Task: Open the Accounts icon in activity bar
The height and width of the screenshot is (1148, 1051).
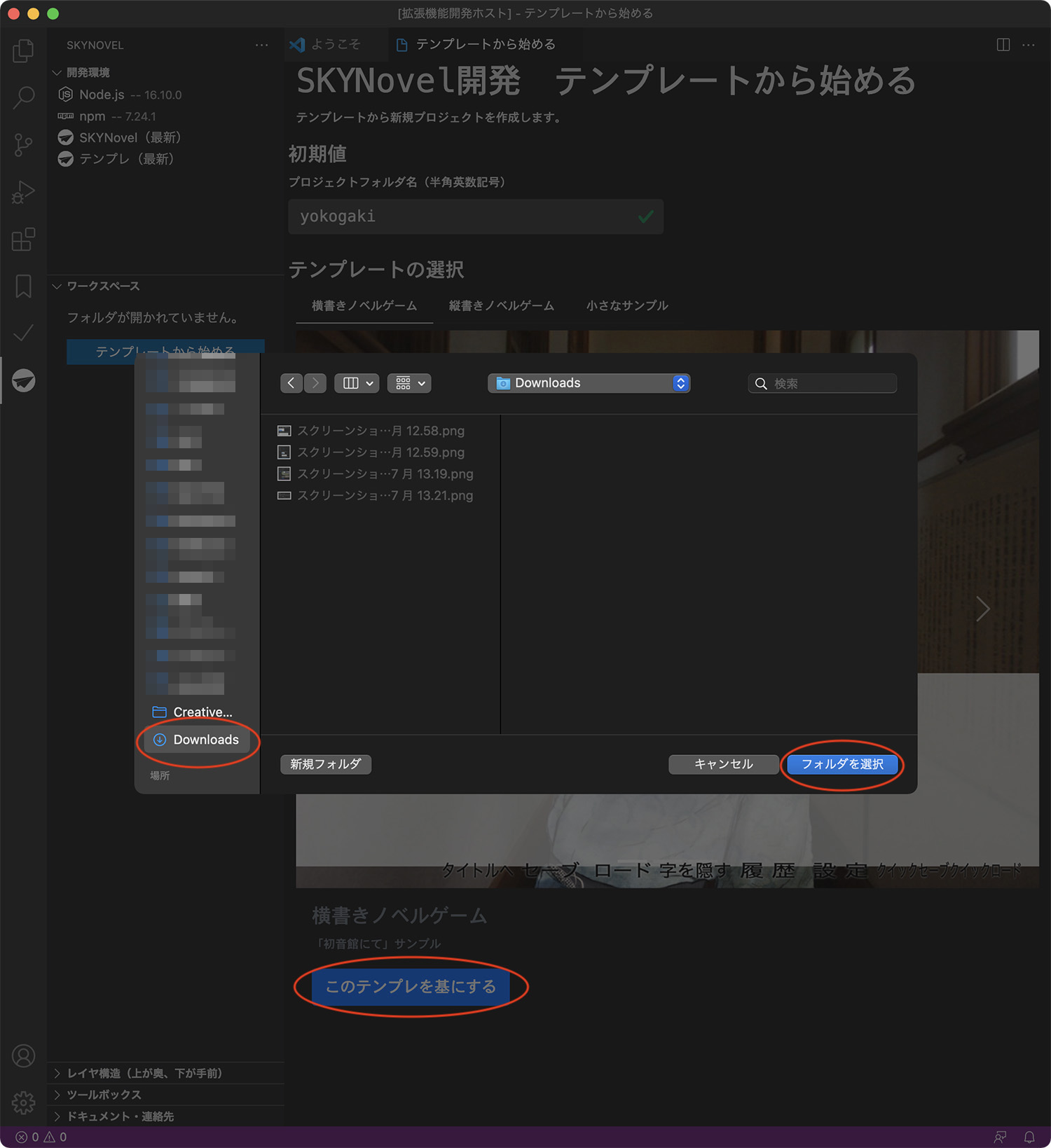Action: 23,1056
